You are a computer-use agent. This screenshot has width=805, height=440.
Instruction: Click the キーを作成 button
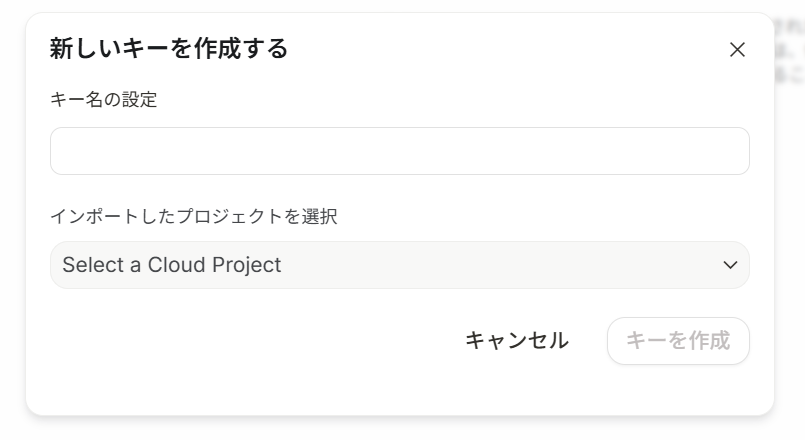pos(678,341)
